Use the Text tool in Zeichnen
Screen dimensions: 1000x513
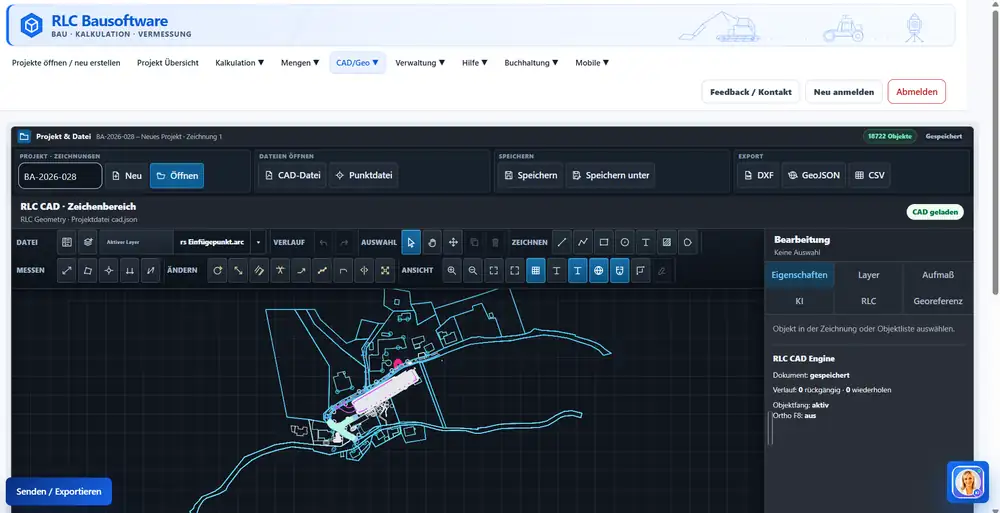645,242
